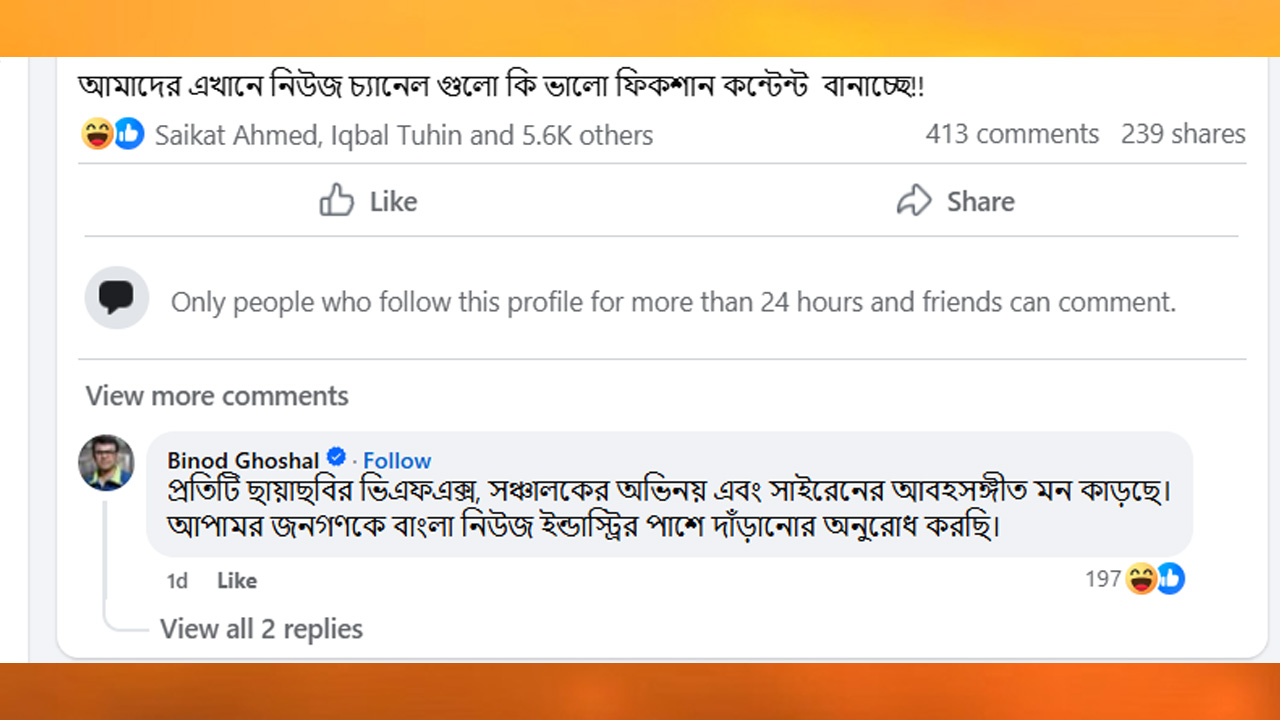Image resolution: width=1280 pixels, height=720 pixels.
Task: Show the 197 comment reactions count
Action: point(1103,578)
